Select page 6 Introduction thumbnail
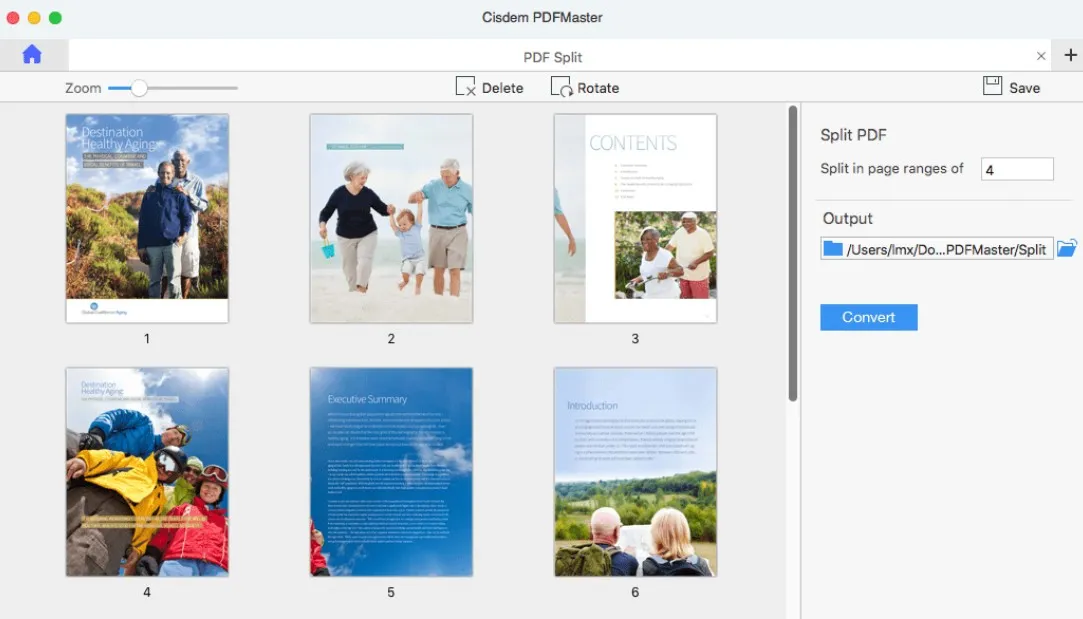Viewport: 1083px width, 619px height. pos(635,472)
